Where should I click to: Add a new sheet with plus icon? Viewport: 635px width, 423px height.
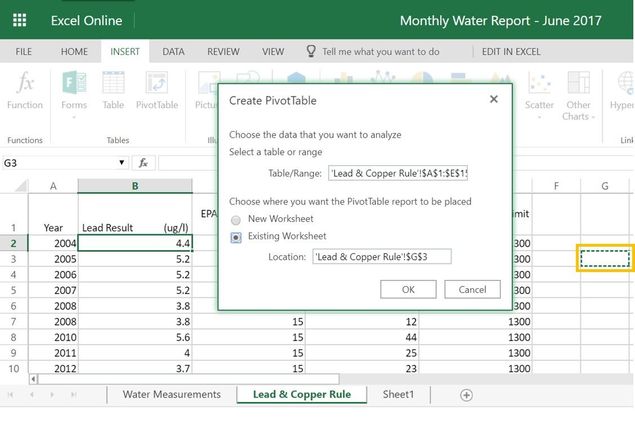tap(466, 395)
